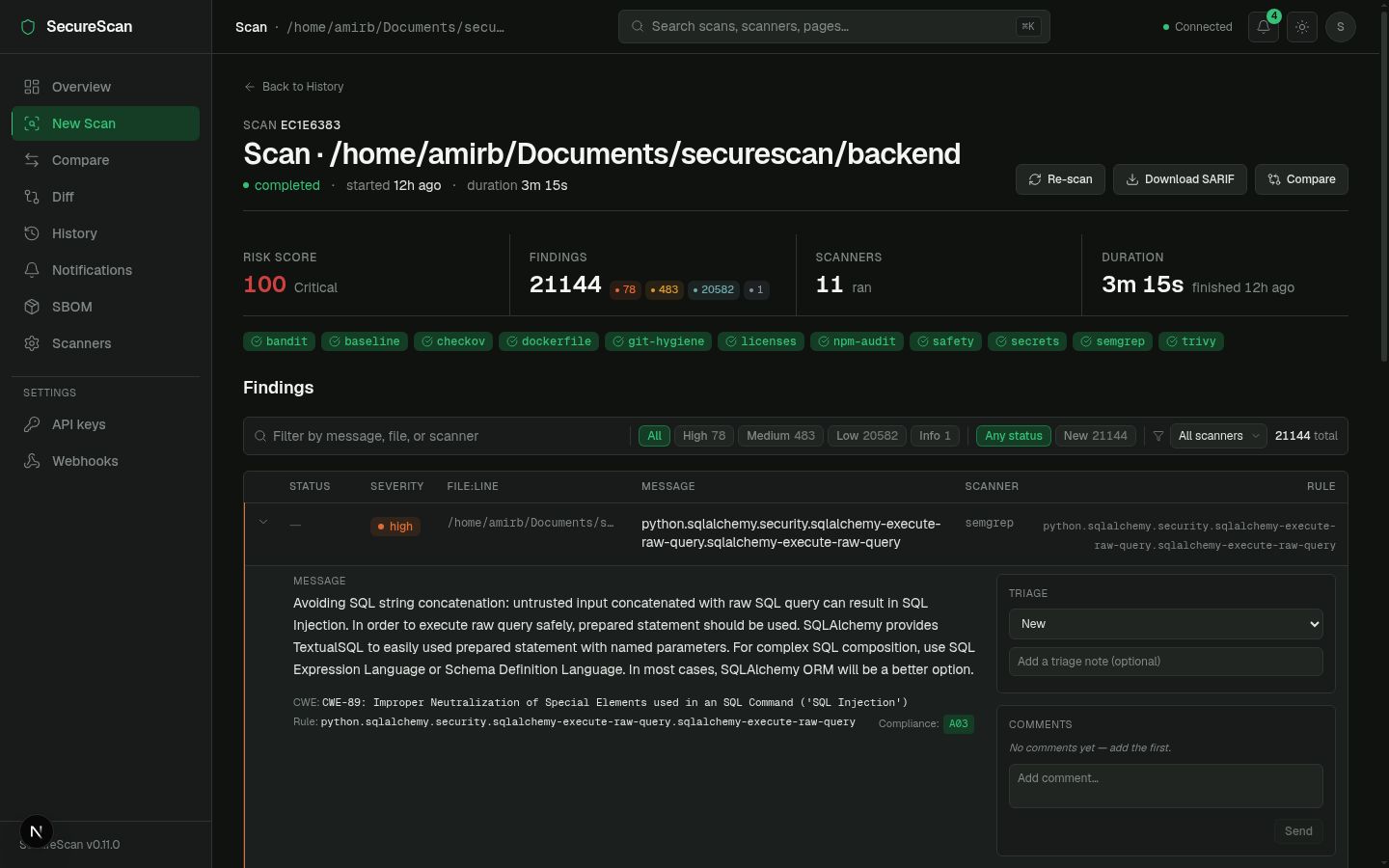Click the SBOM cube icon in sidebar

click(32, 307)
